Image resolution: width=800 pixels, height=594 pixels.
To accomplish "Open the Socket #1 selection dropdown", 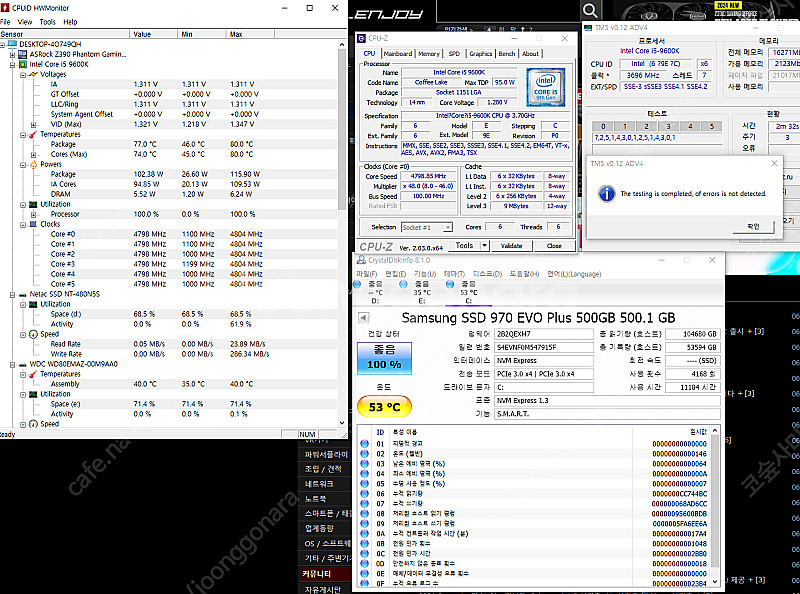I will (x=447, y=227).
